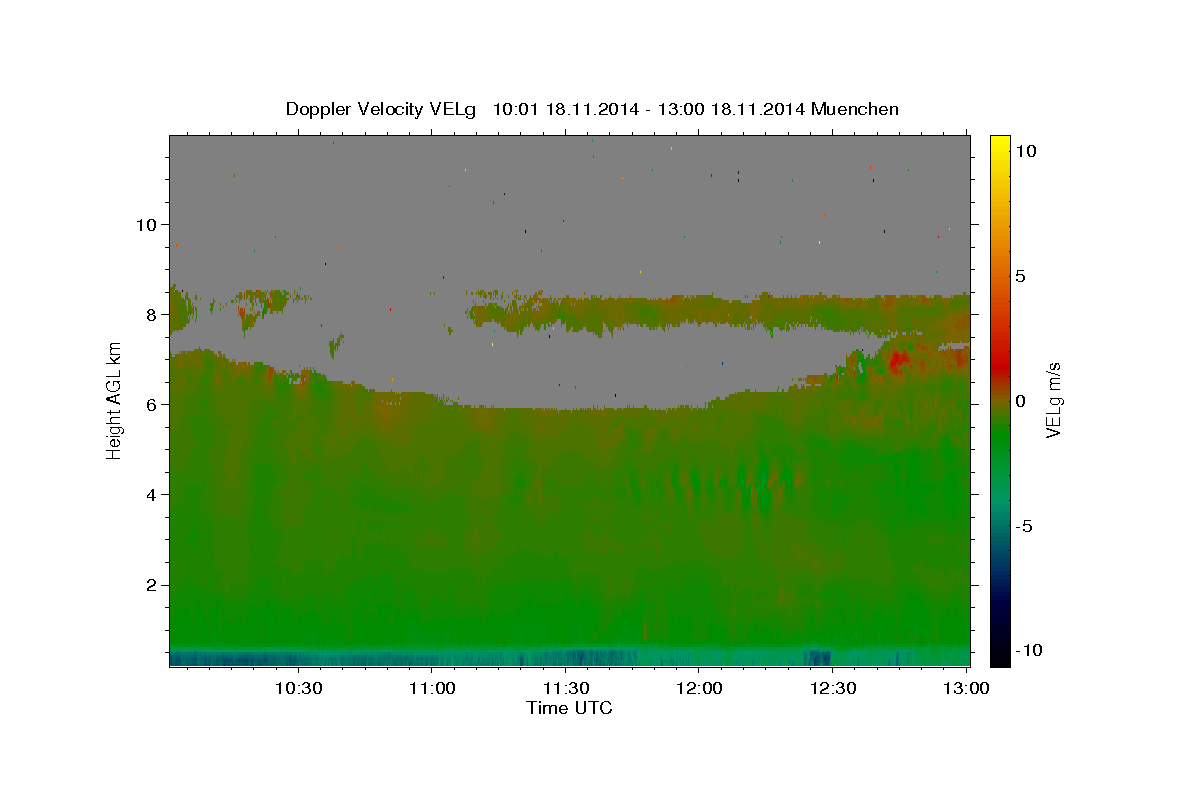Click the end time '13:00 18.11.2014' in title
This screenshot has width=1200, height=800.
(734, 109)
